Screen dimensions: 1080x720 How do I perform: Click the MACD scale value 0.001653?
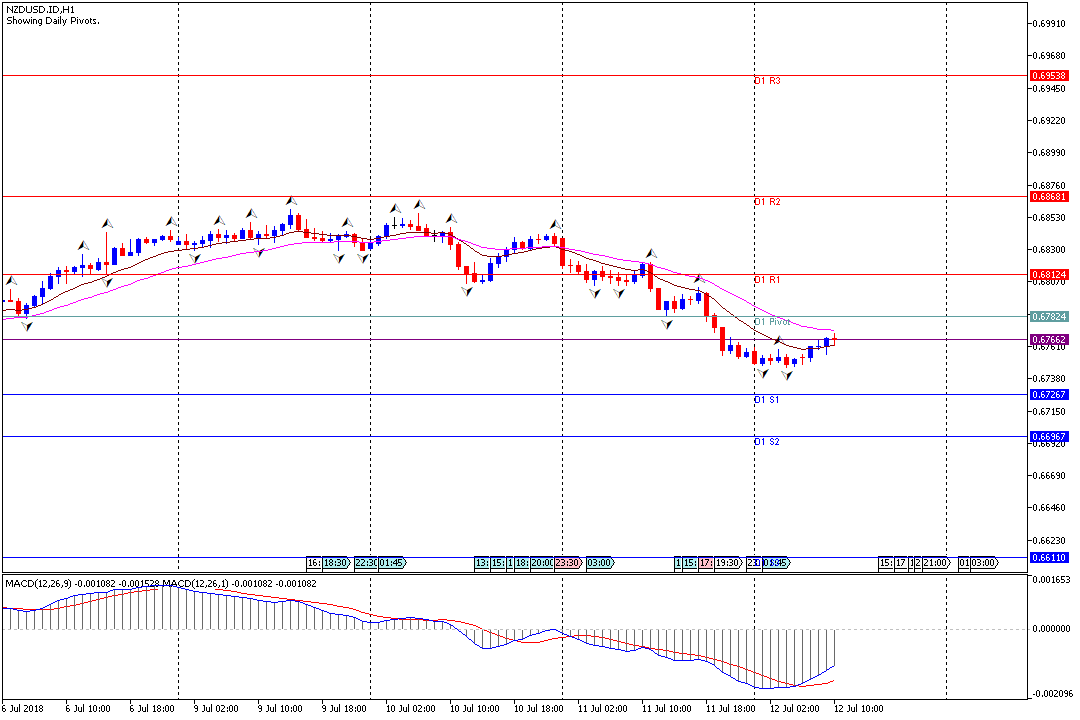1051,580
